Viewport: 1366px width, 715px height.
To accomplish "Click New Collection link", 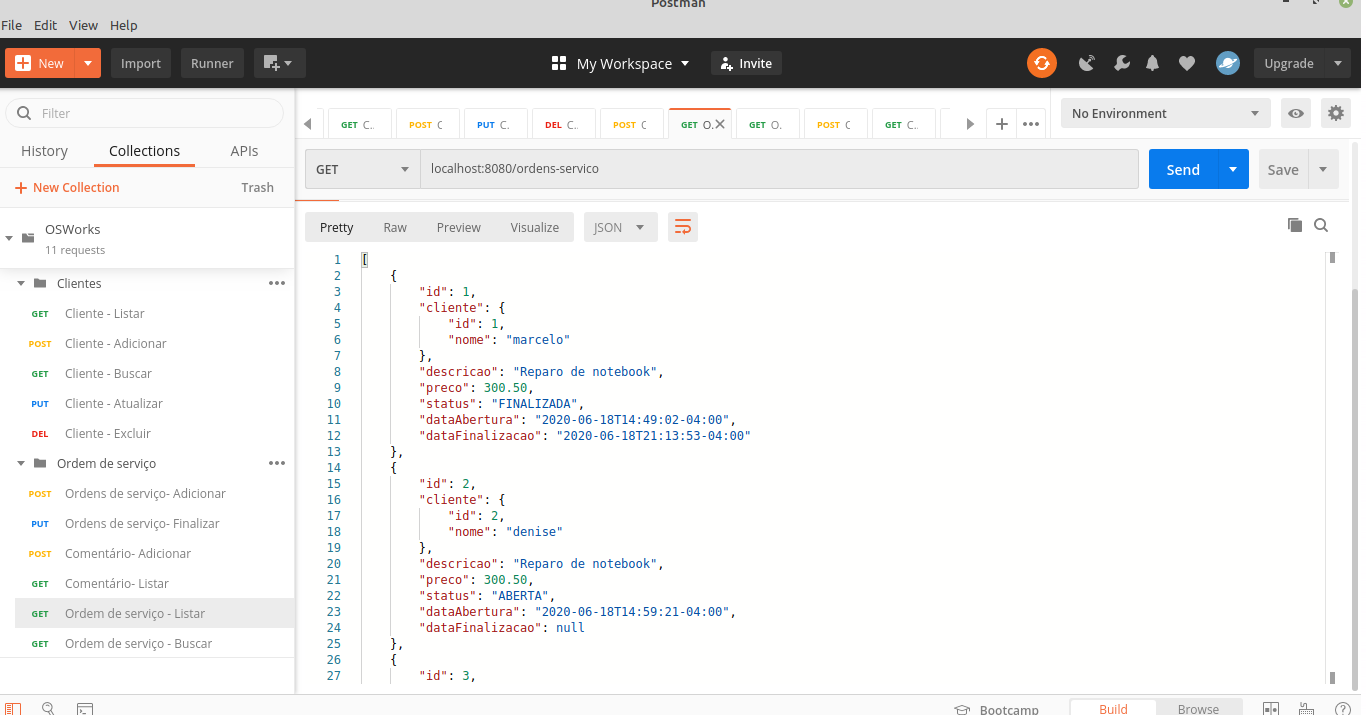I will (67, 187).
